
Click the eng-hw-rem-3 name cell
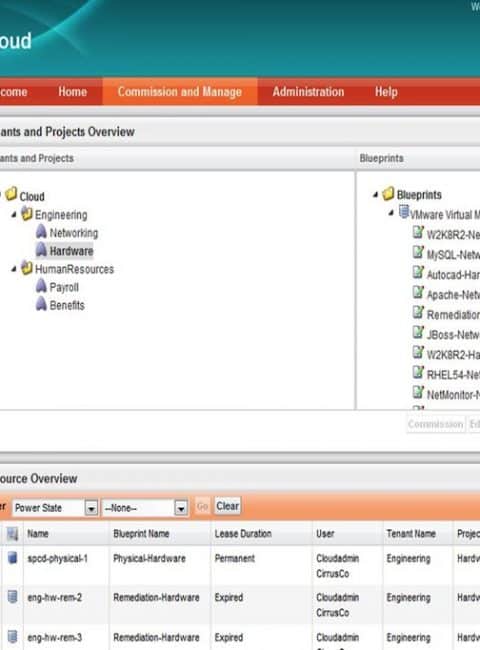point(54,637)
